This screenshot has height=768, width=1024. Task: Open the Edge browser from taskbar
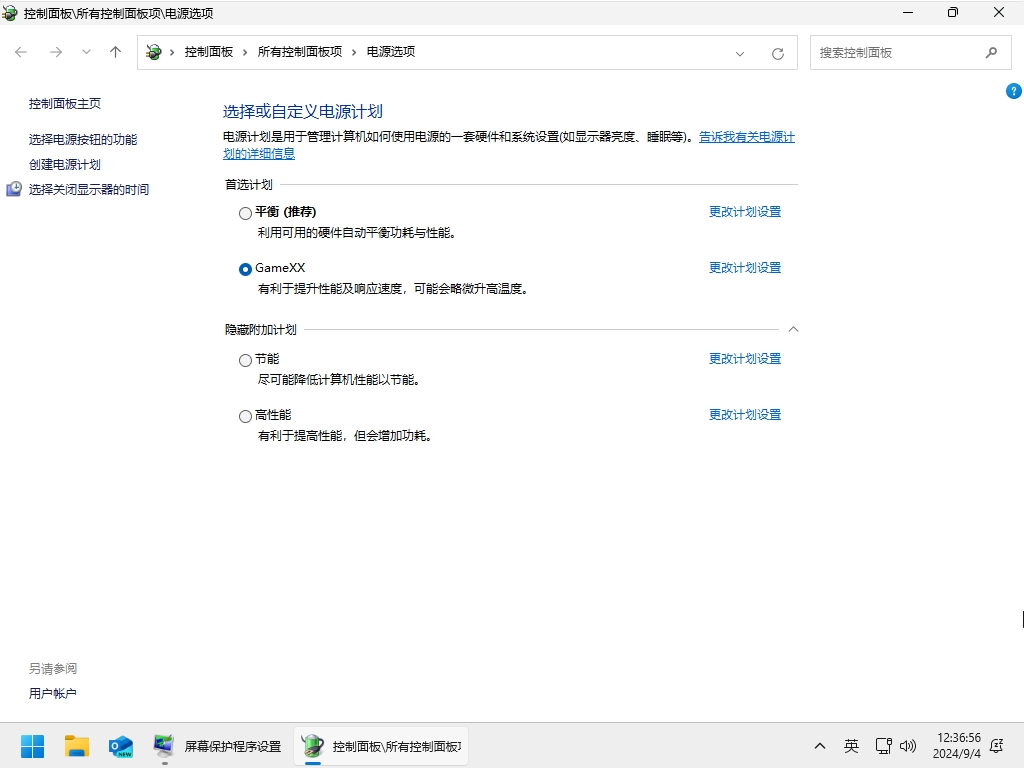click(x=121, y=745)
